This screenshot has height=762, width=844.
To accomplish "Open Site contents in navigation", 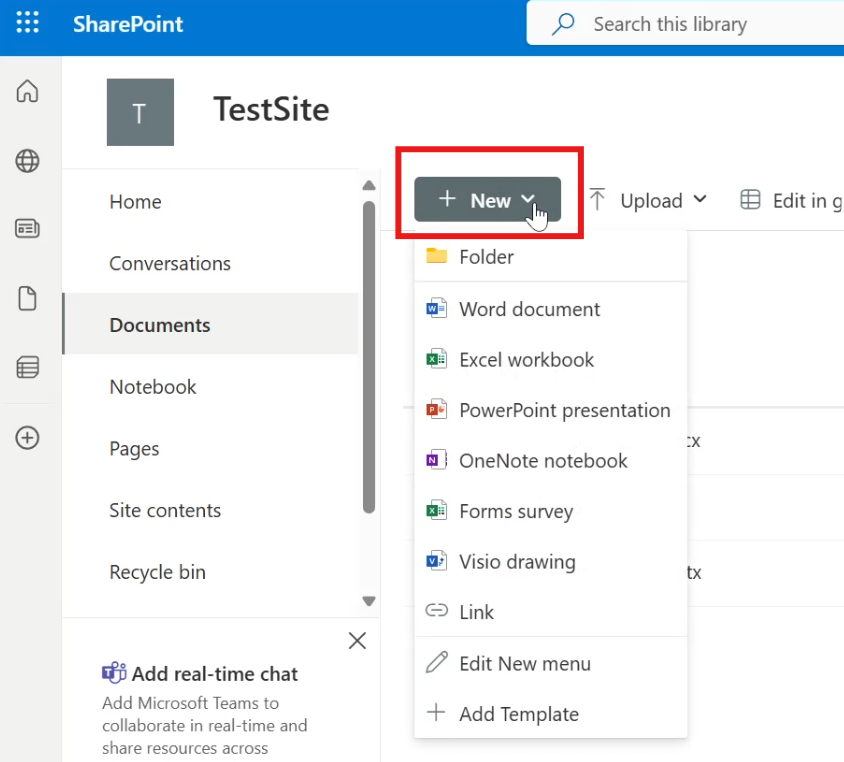I will tap(211, 510).
